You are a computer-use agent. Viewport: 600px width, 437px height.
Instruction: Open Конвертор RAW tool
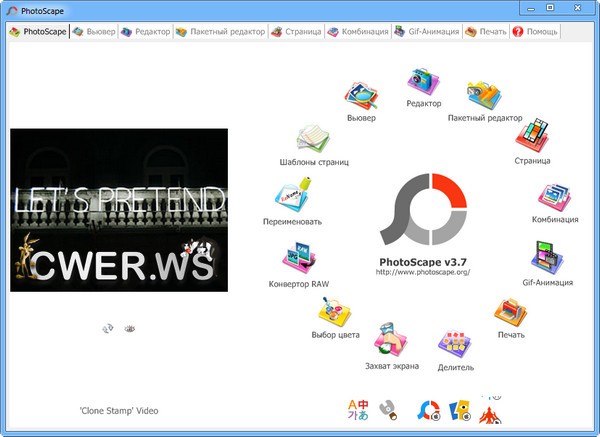299,261
